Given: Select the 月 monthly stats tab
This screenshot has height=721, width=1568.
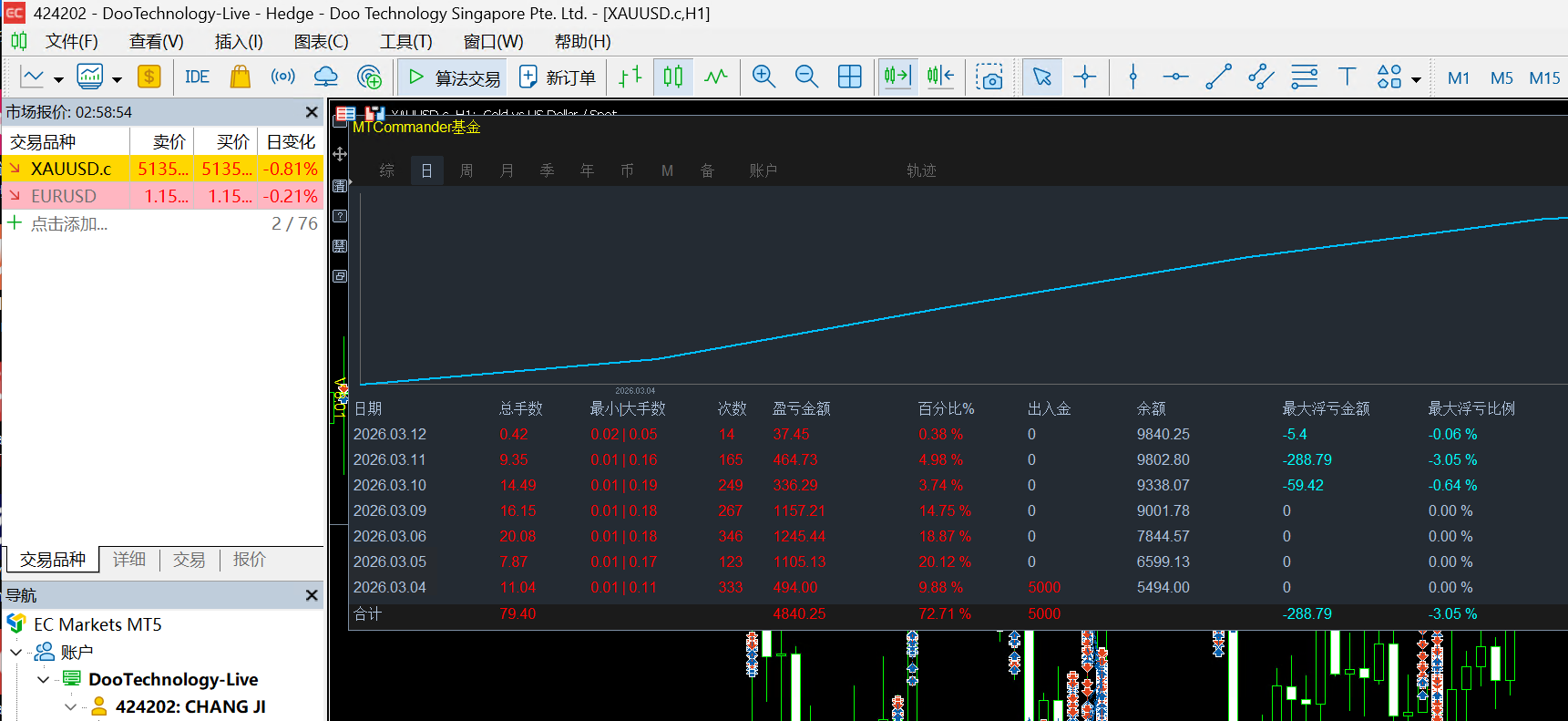Looking at the screenshot, I should pyautogui.click(x=507, y=170).
